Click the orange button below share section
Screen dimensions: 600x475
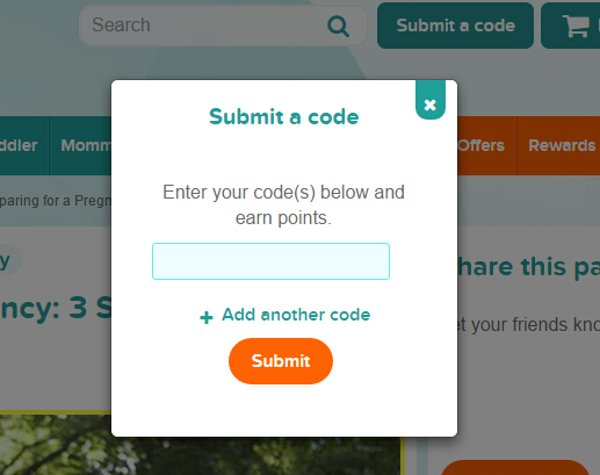[x=515, y=468]
